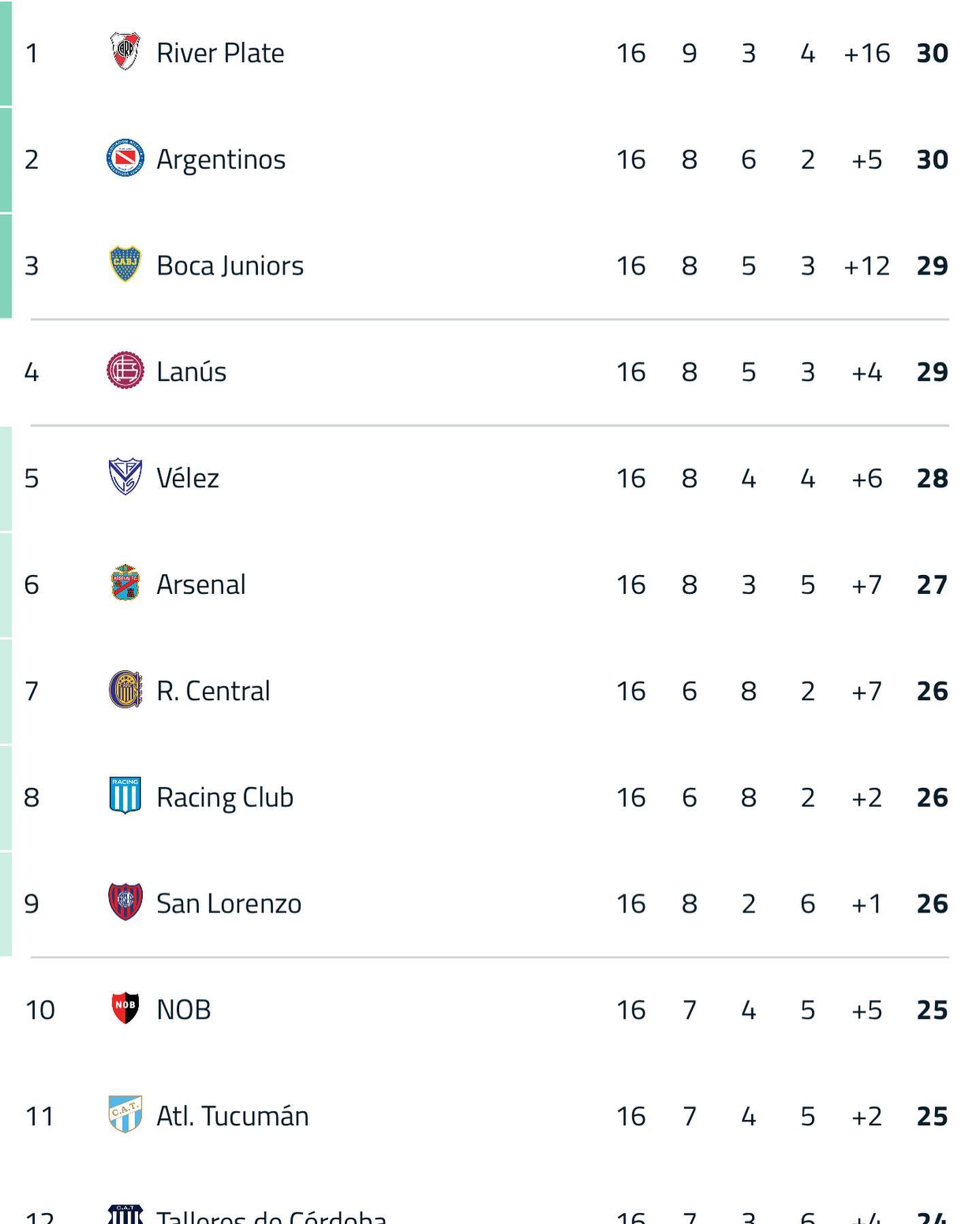The width and height of the screenshot is (980, 1224).
Task: Click Lanús' +4 goal difference
Action: 866,372
